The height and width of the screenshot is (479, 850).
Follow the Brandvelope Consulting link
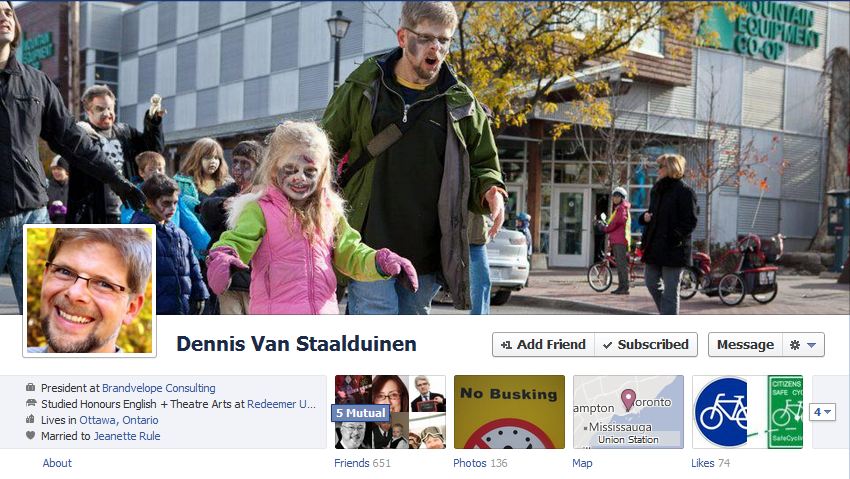159,388
